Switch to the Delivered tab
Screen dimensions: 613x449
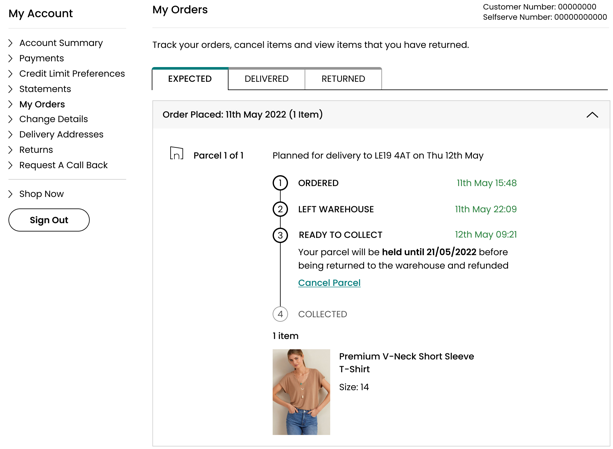pos(266,79)
